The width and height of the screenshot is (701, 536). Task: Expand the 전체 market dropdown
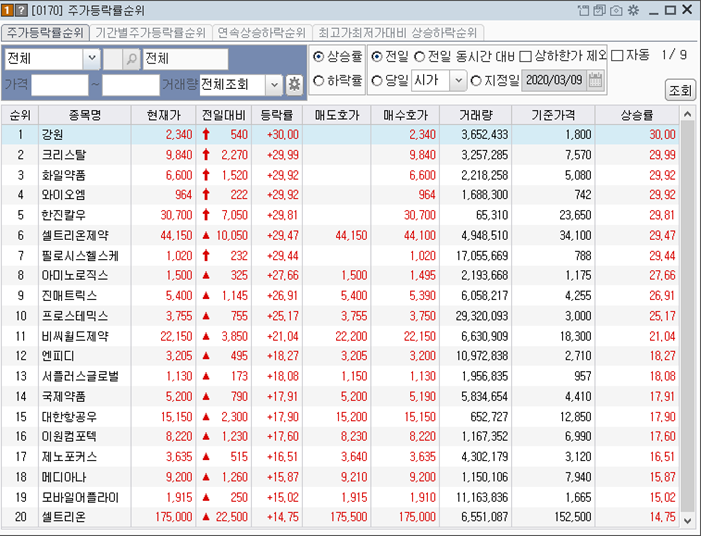(92, 59)
